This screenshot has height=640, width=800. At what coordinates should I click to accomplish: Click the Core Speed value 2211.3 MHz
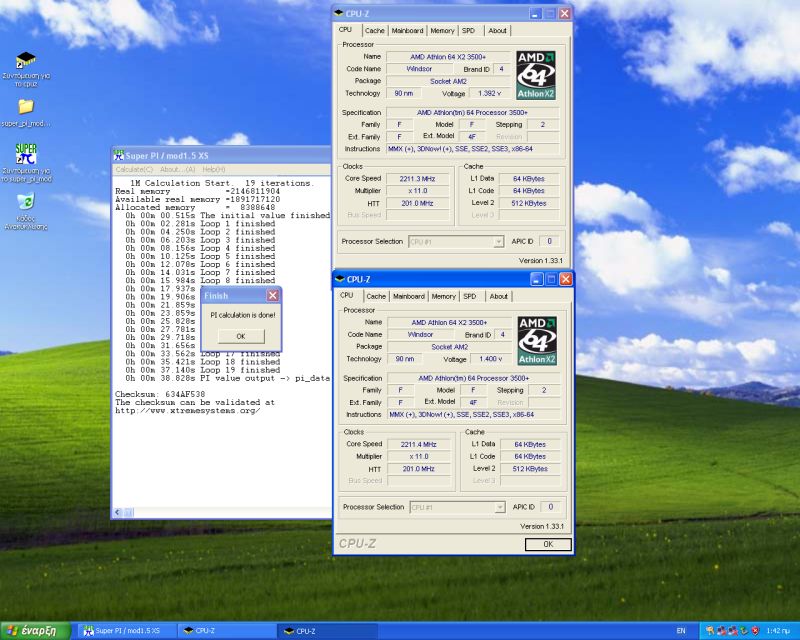pyautogui.click(x=417, y=179)
